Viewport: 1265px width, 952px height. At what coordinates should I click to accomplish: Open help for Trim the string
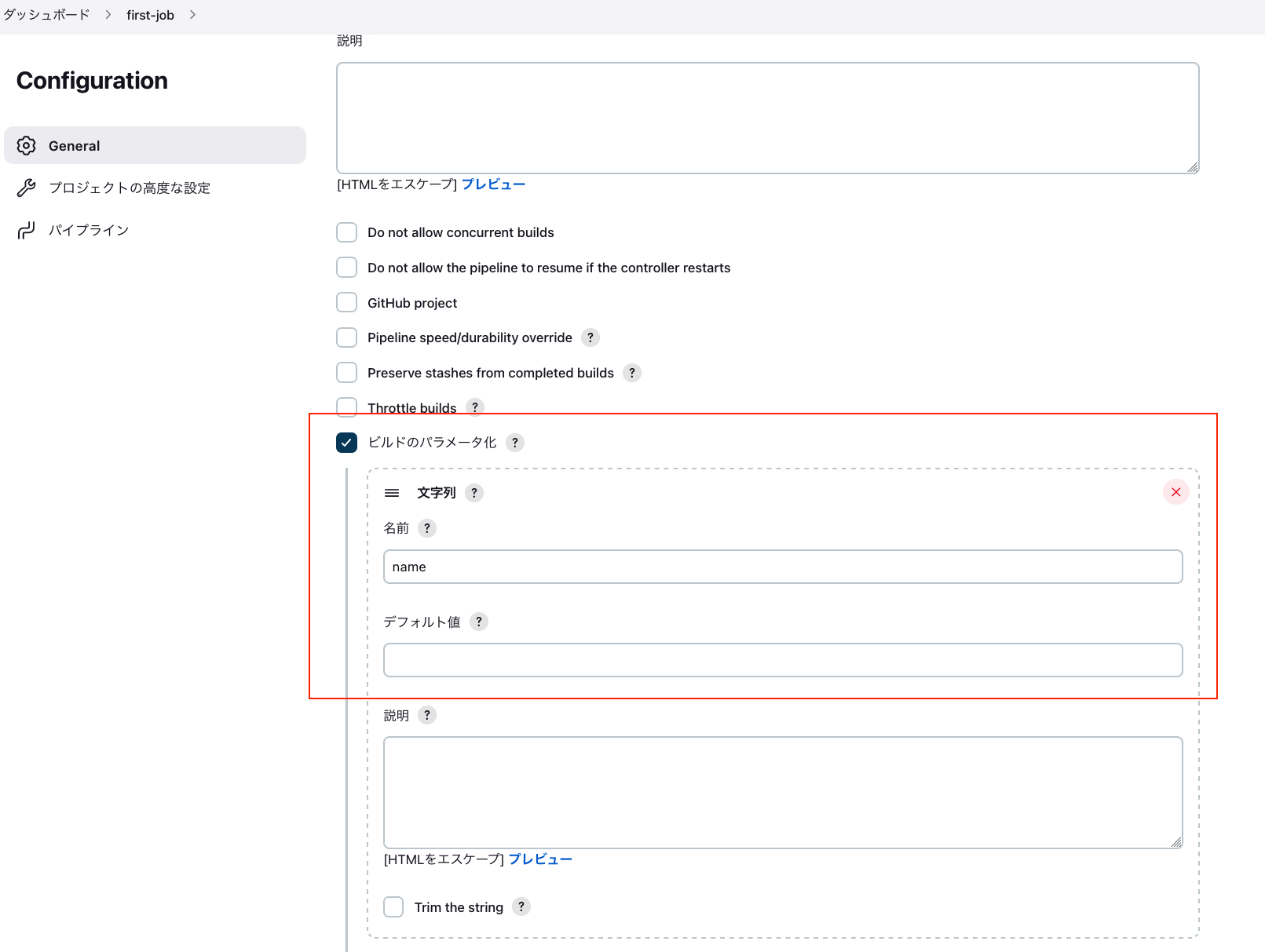coord(521,906)
